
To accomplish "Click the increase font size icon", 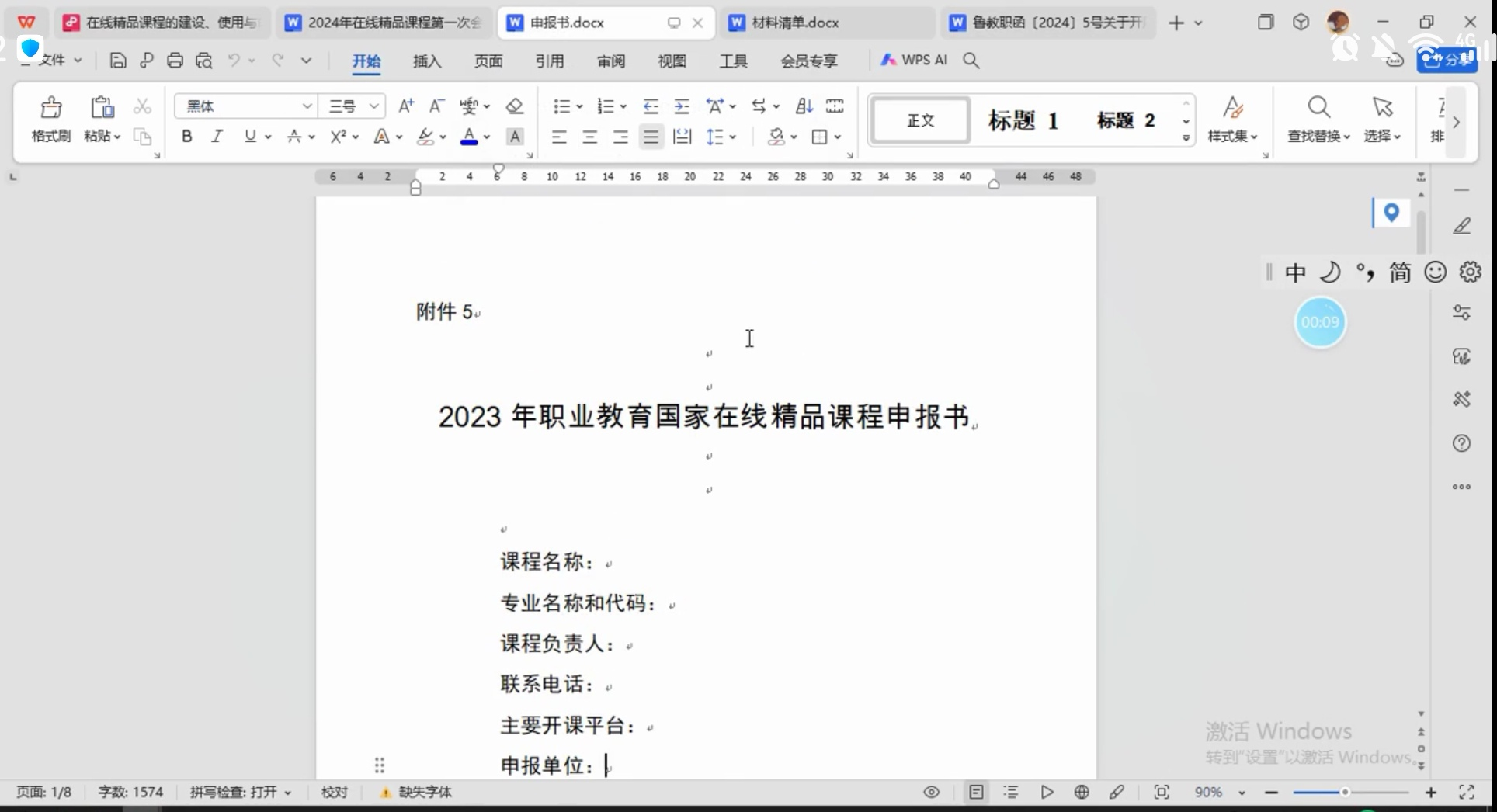I will coord(405,106).
